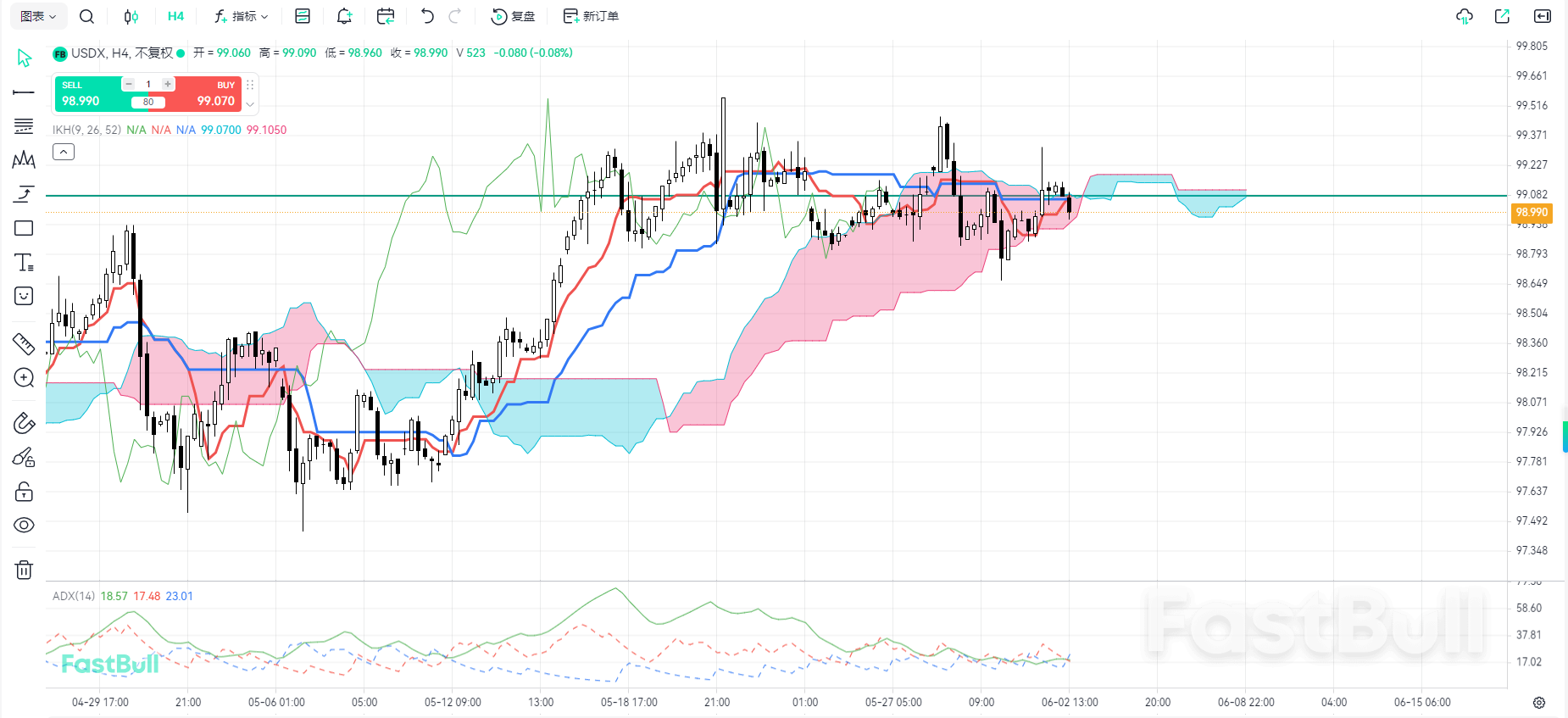Select the text annotation tool
1568x718 pixels.
point(24,262)
